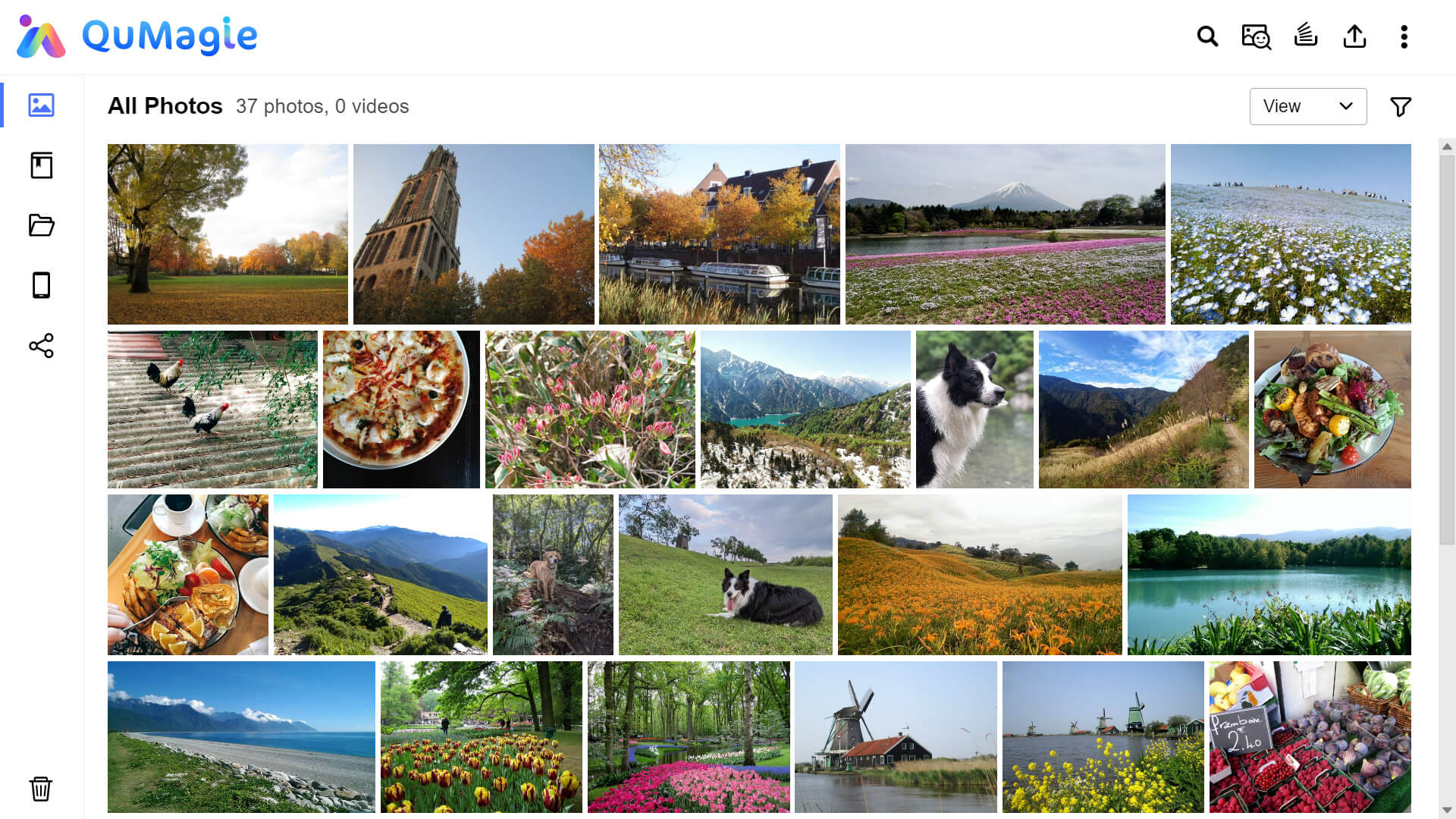Click the upload icon in header
Image resolution: width=1456 pixels, height=819 pixels.
1354,36
